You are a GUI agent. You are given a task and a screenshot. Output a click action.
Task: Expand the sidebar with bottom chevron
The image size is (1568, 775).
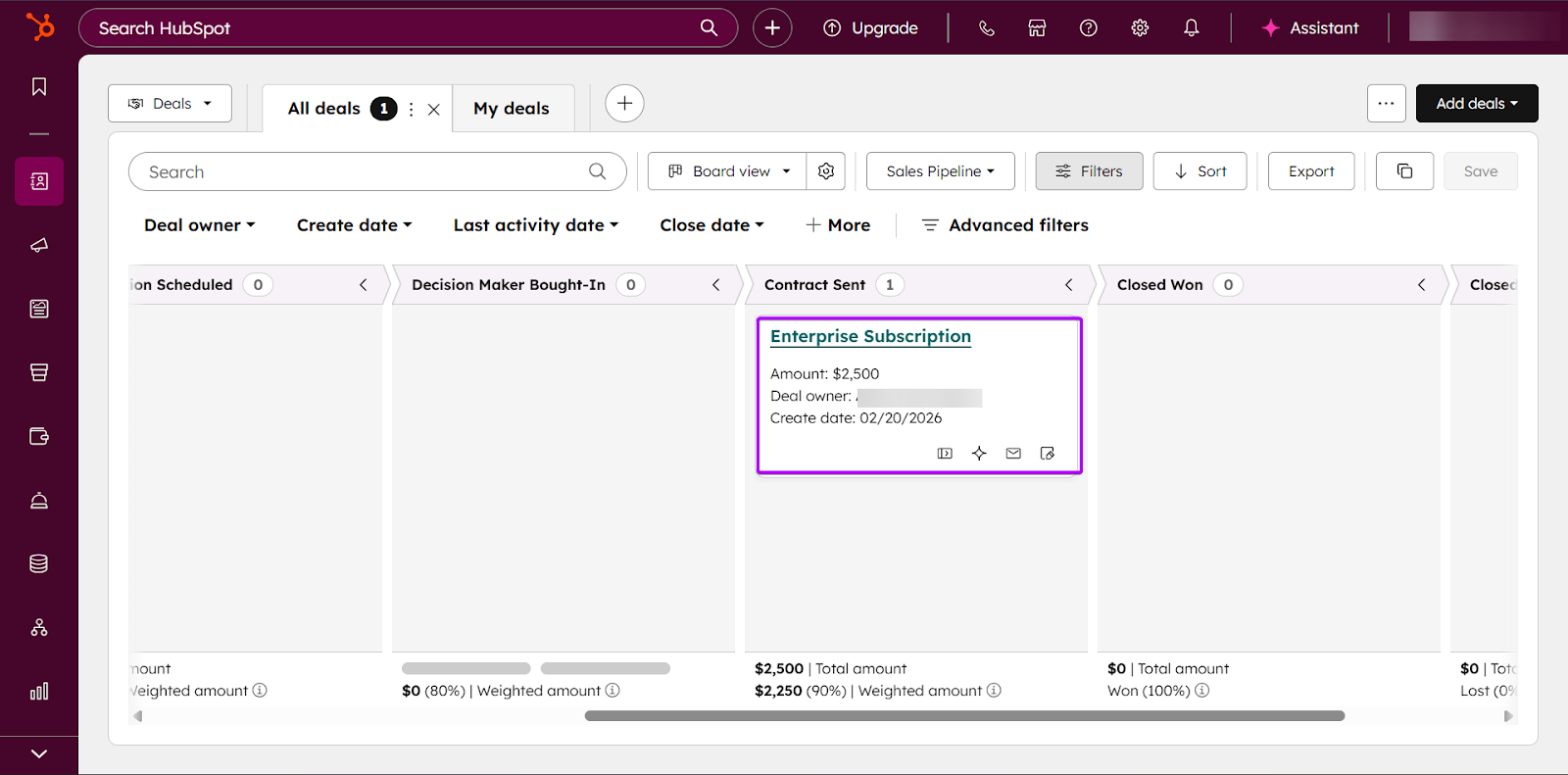coord(39,753)
